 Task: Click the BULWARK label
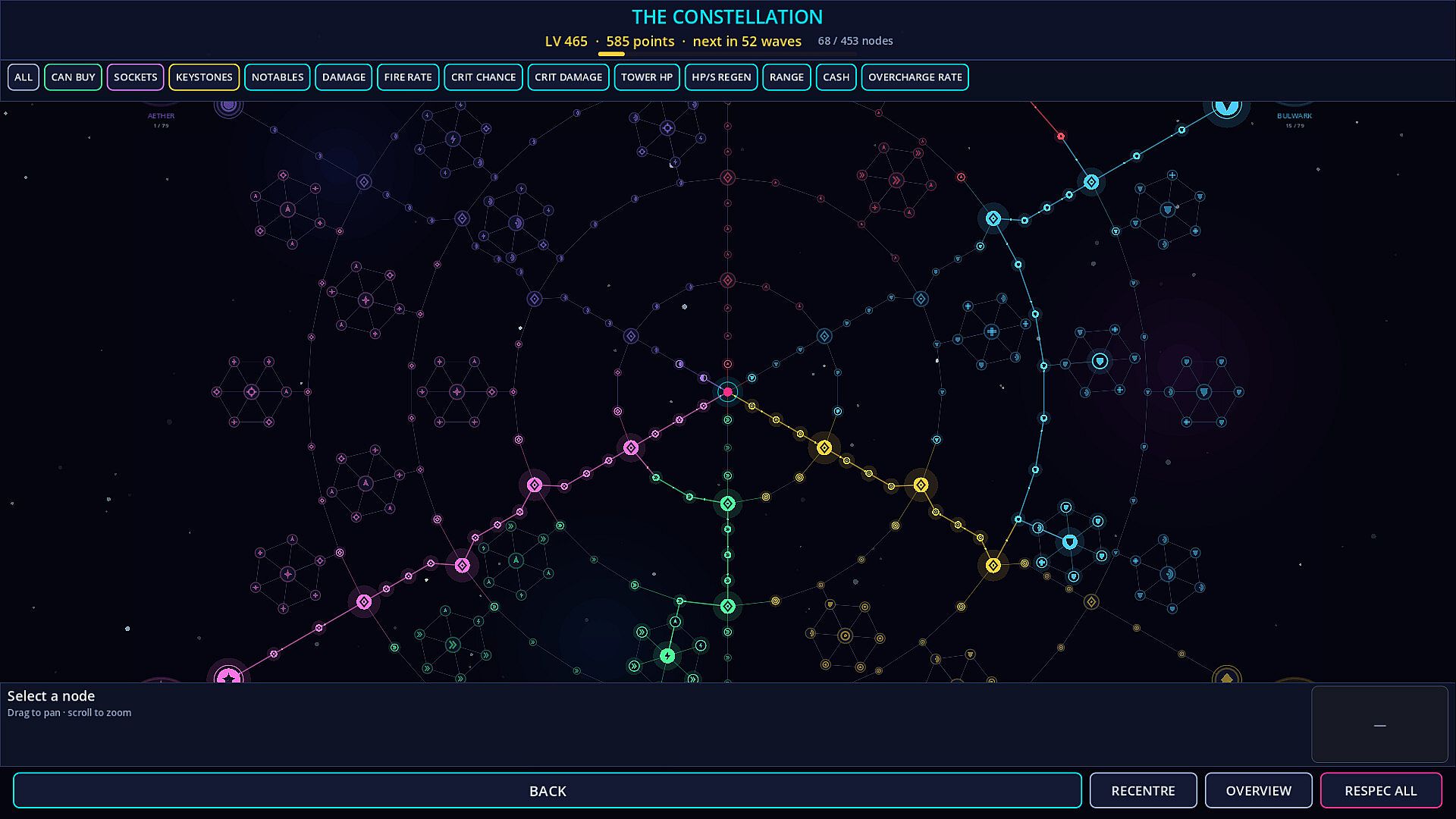pos(1294,116)
